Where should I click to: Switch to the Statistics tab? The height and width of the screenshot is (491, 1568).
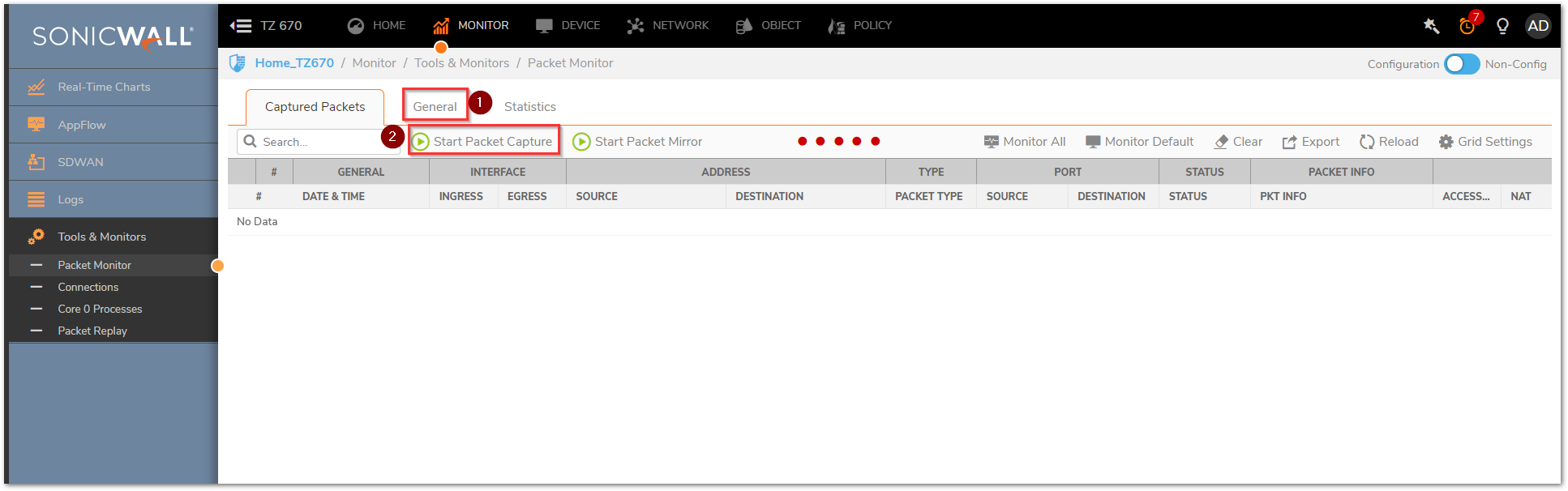tap(530, 107)
